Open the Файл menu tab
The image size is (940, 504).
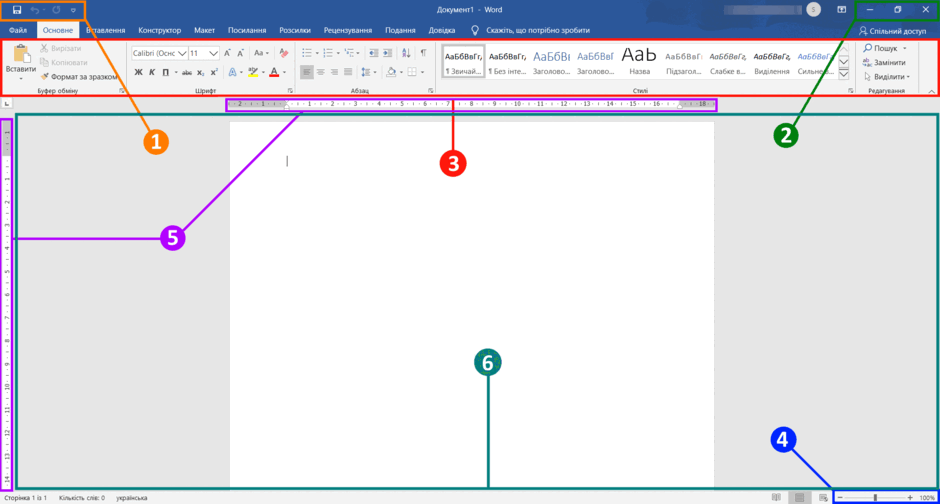[x=18, y=30]
